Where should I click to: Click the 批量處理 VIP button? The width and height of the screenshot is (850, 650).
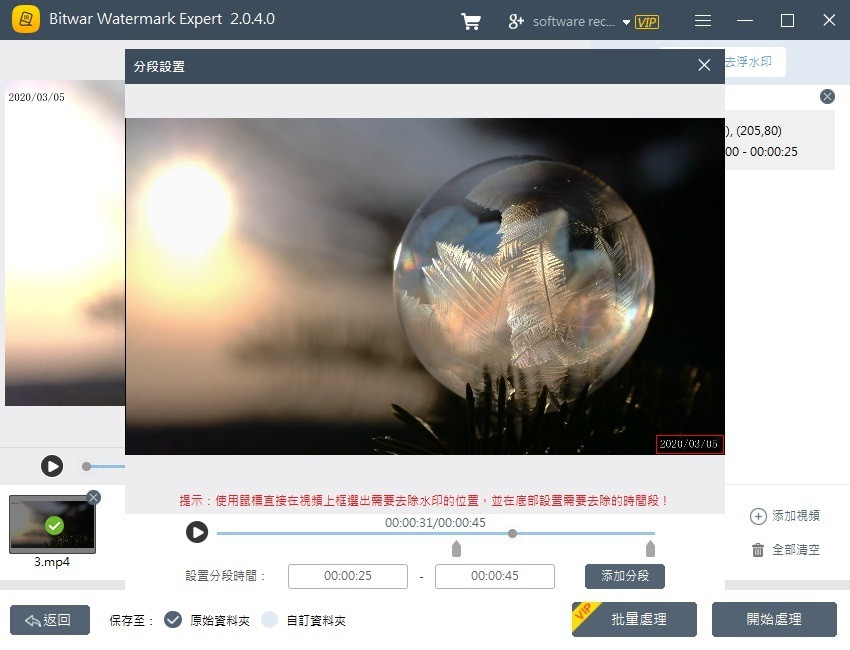(634, 619)
